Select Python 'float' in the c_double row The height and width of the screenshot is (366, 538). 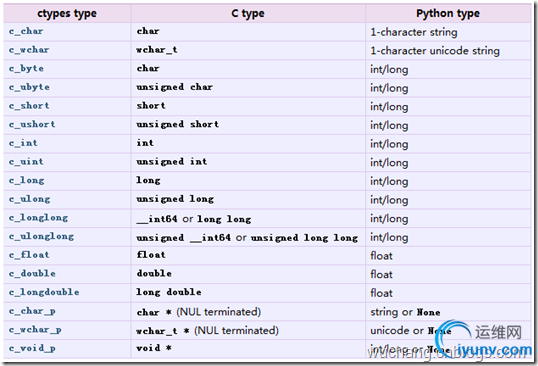(x=382, y=274)
